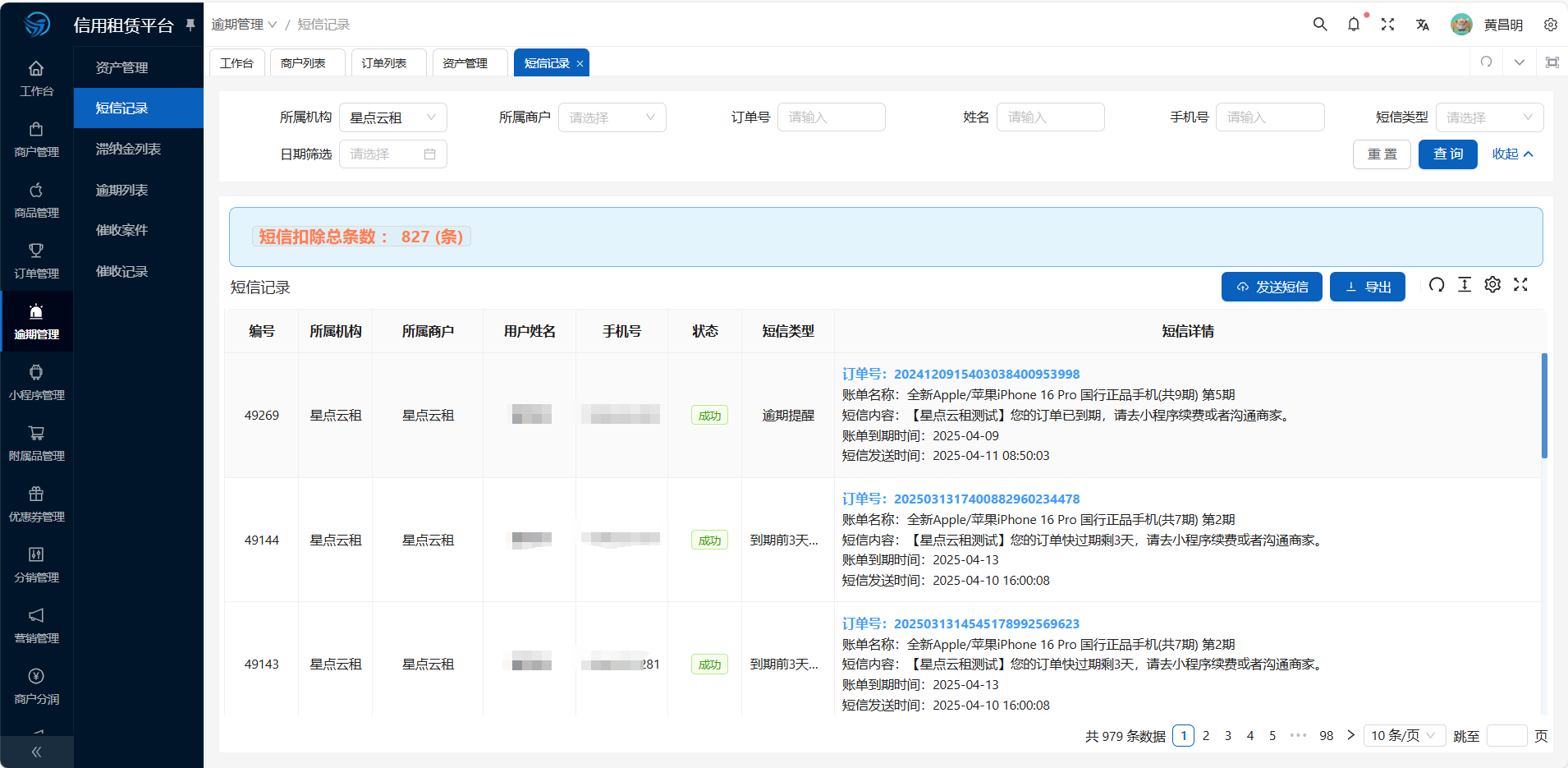Go to next page arrow

point(1350,735)
